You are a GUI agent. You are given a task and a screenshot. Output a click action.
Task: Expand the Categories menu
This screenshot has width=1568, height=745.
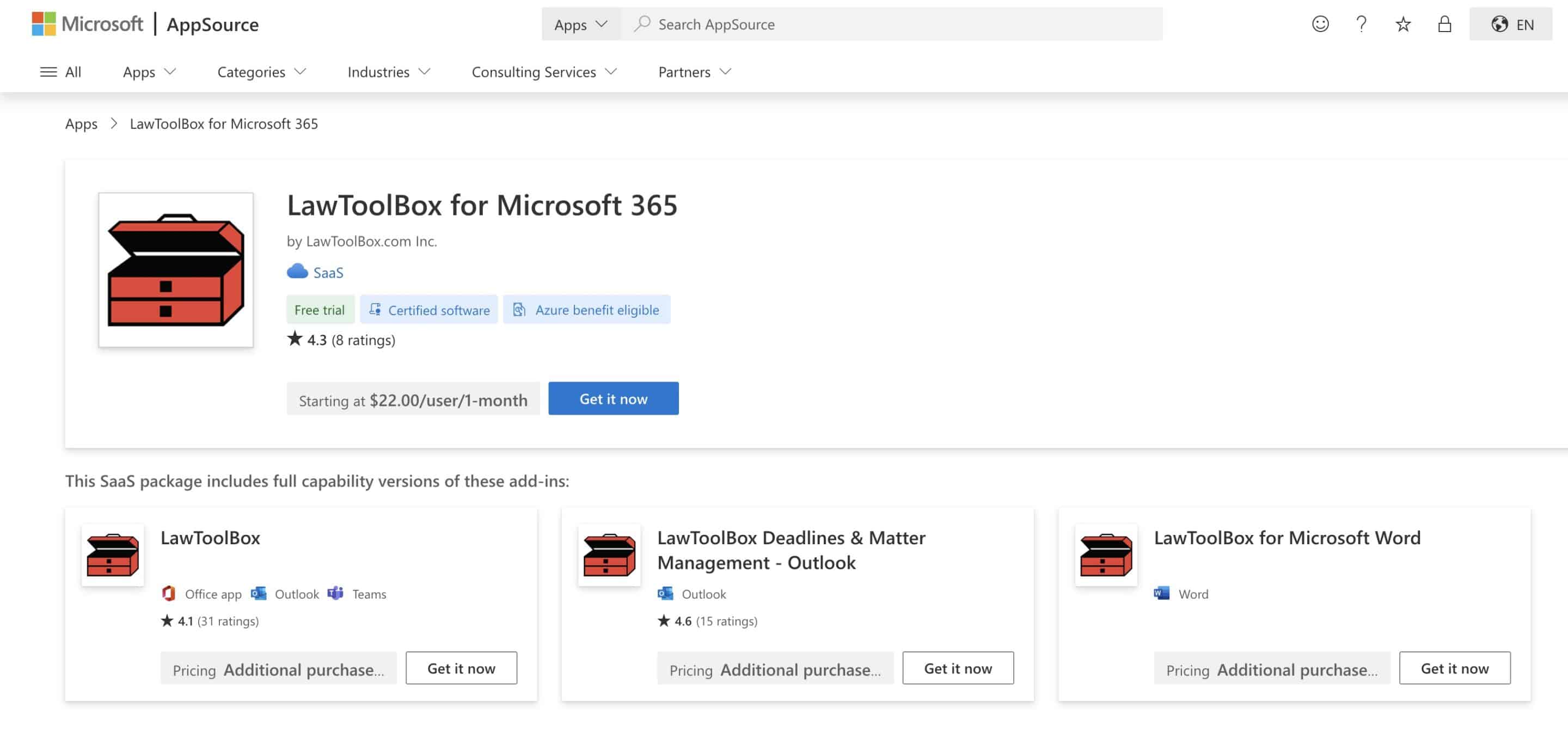261,72
